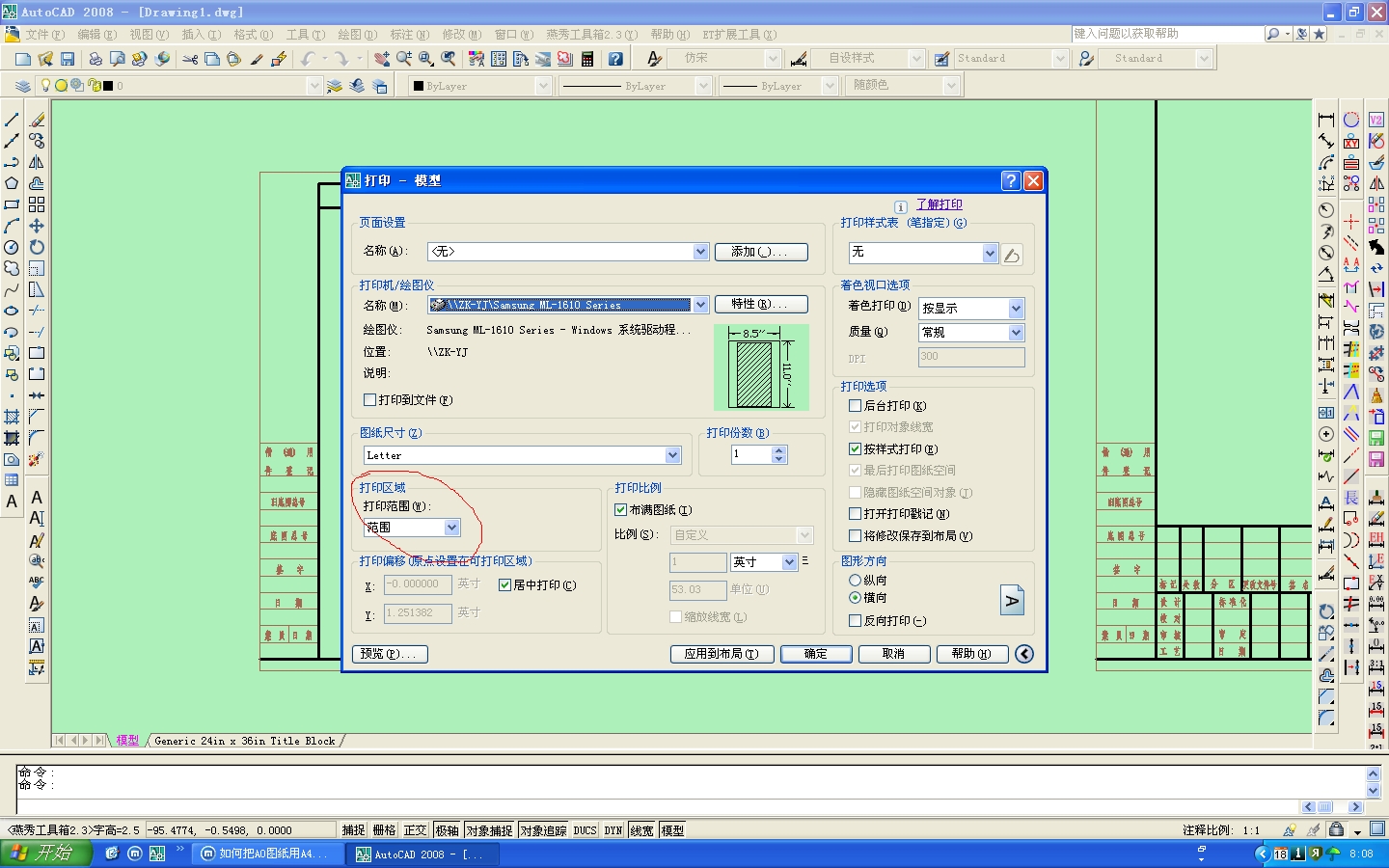Open the 格式 menu

click(x=253, y=35)
